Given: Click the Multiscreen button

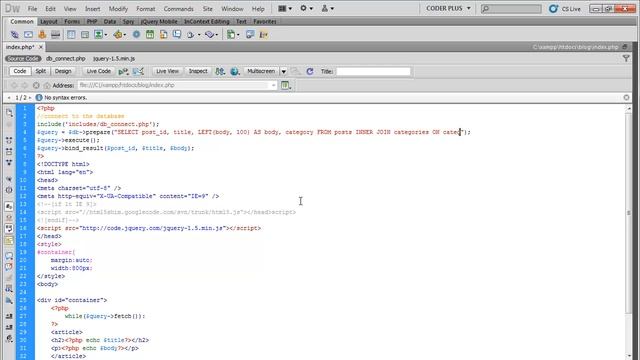Looking at the screenshot, I should 261,71.
